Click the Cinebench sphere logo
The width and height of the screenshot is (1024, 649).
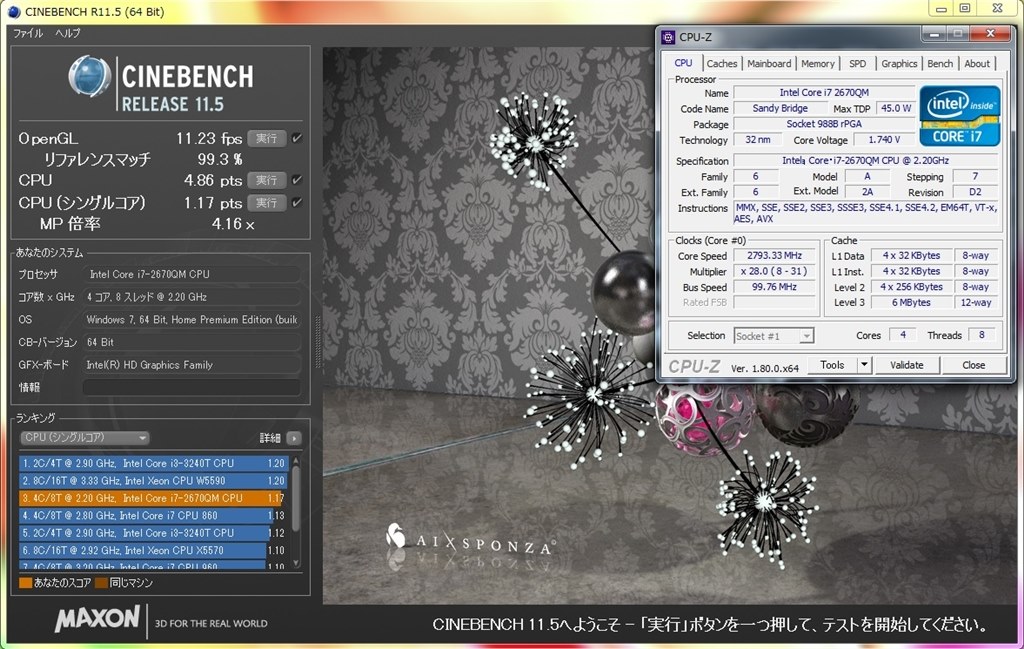[89, 76]
